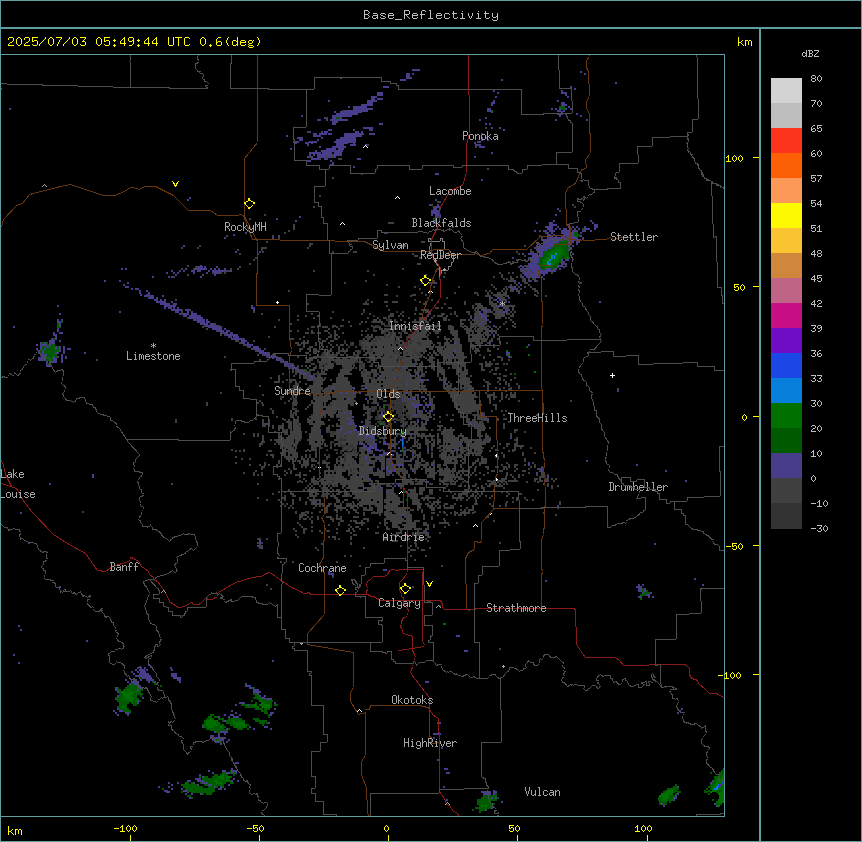Select the Lacombe city label
862x842 pixels.
[x=450, y=191]
